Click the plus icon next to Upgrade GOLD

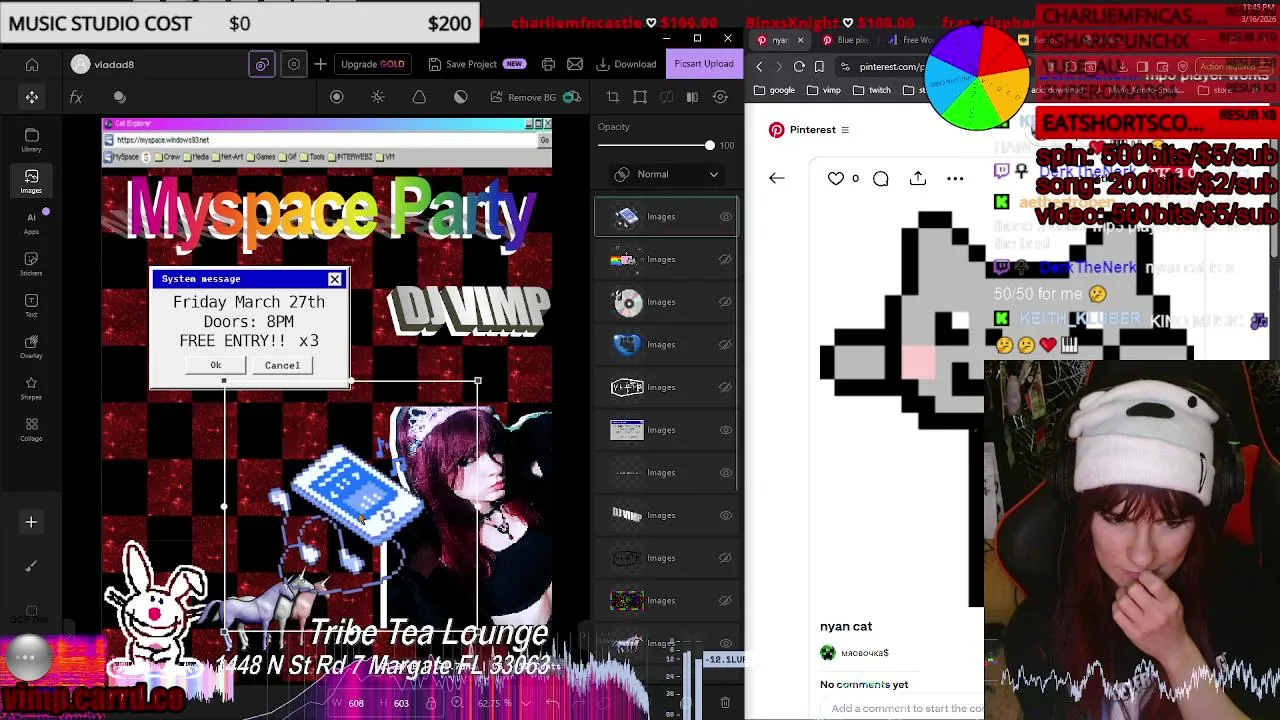pos(320,64)
